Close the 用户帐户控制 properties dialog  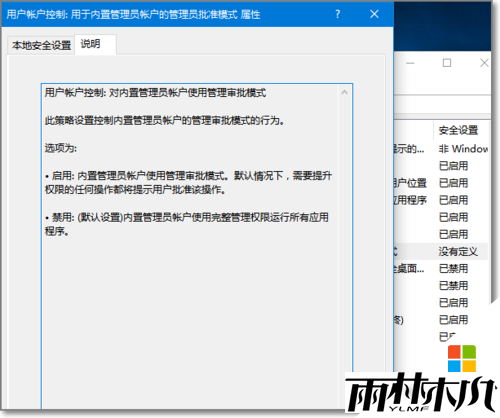point(374,14)
